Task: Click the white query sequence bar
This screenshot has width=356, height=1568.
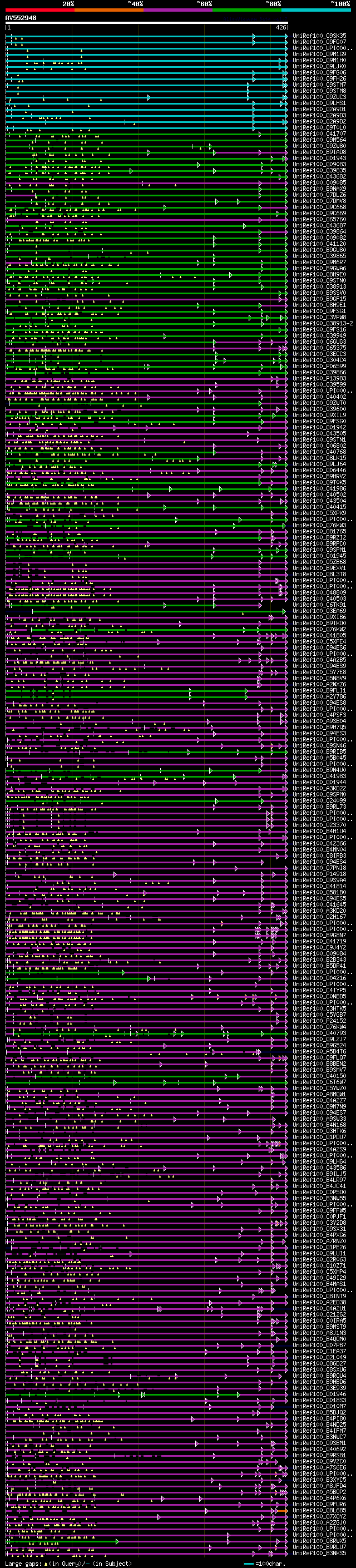Action: 147,23
